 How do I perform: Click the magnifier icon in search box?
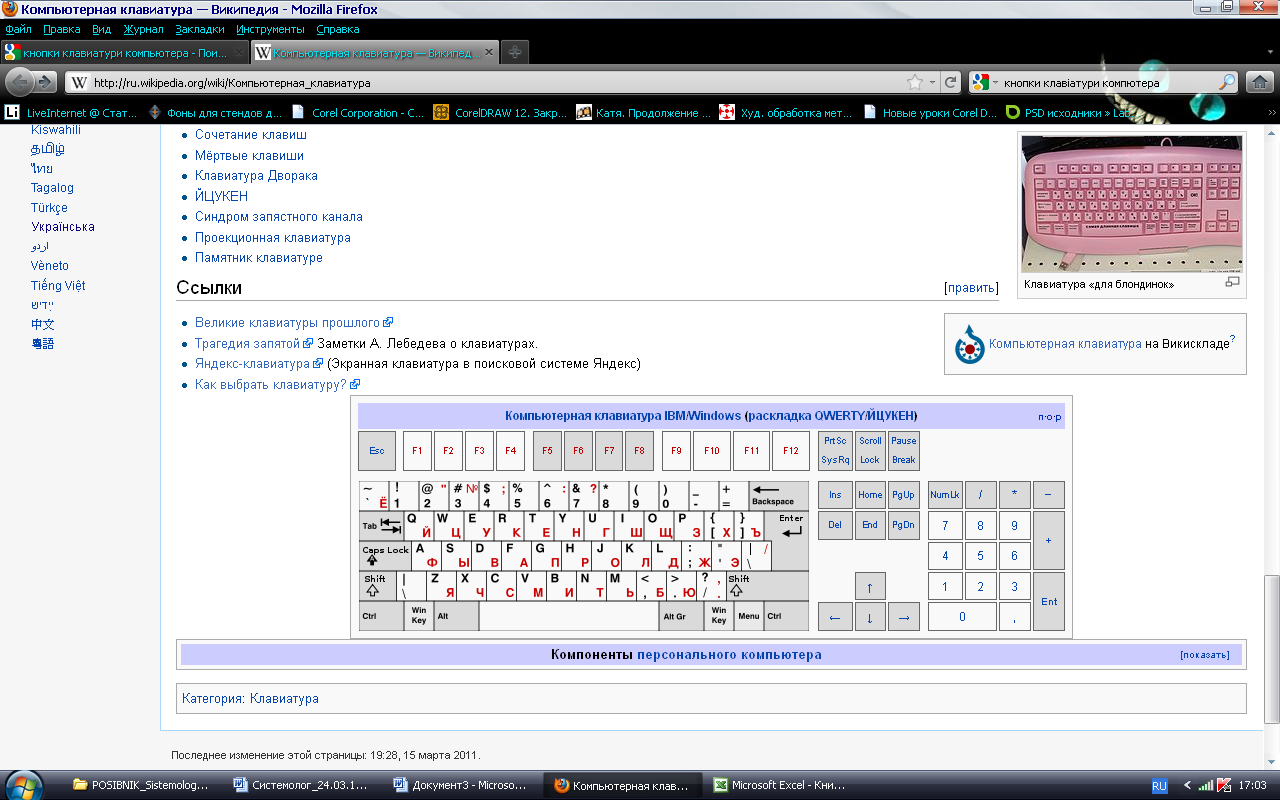[x=1226, y=83]
